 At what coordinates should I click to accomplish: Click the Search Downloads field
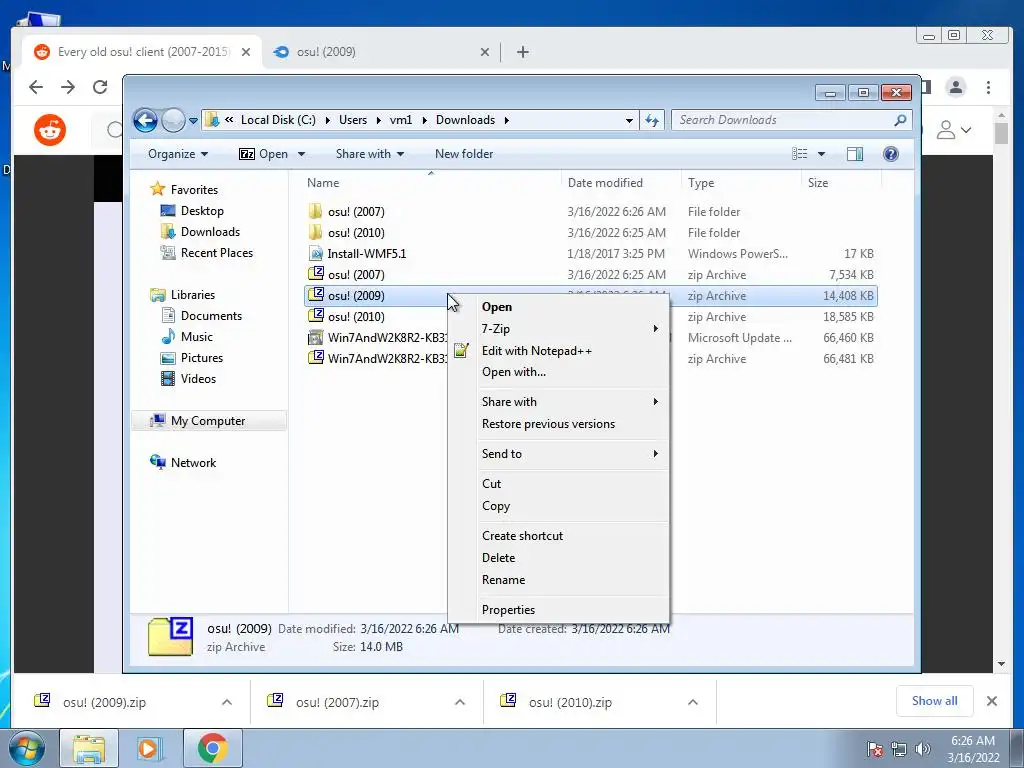pyautogui.click(x=792, y=120)
